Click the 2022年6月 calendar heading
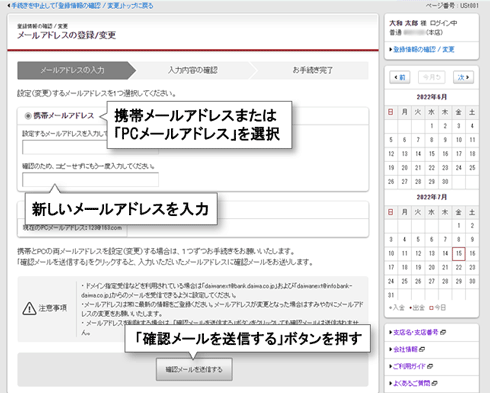 click(x=431, y=97)
